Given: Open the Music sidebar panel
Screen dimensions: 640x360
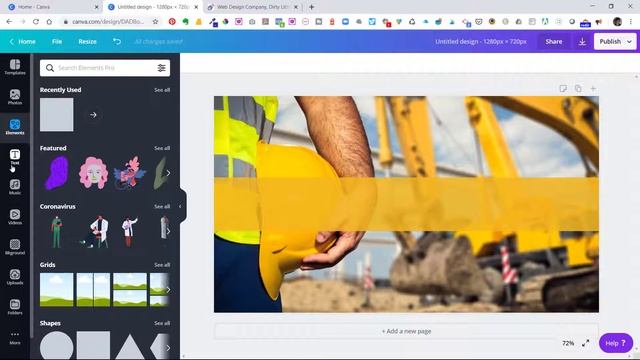Looking at the screenshot, I should click(x=15, y=187).
